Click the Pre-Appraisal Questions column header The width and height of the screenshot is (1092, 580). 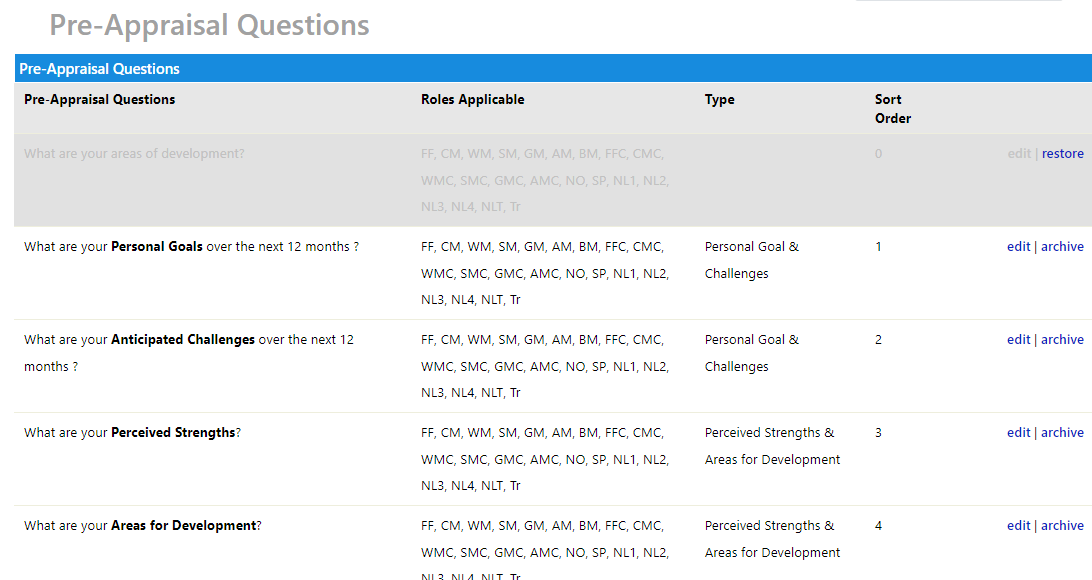[x=100, y=100]
